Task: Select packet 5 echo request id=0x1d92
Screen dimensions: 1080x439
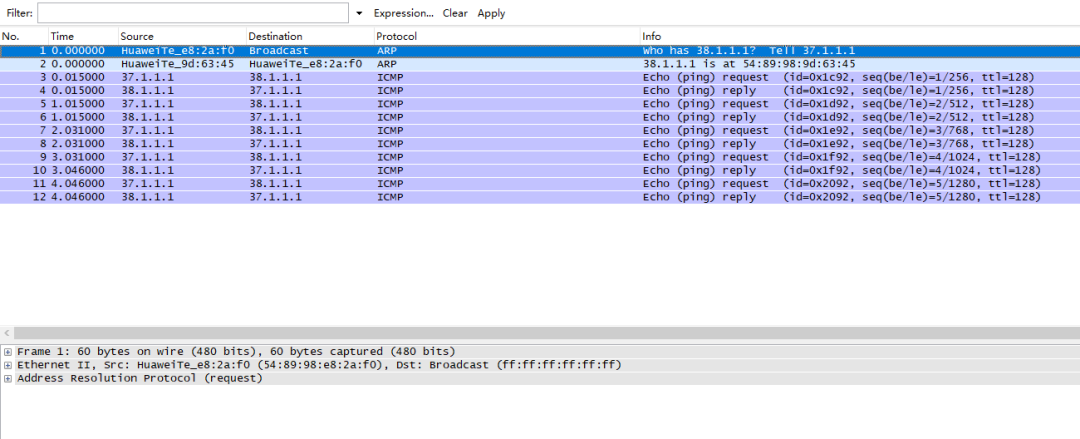Action: tap(540, 104)
